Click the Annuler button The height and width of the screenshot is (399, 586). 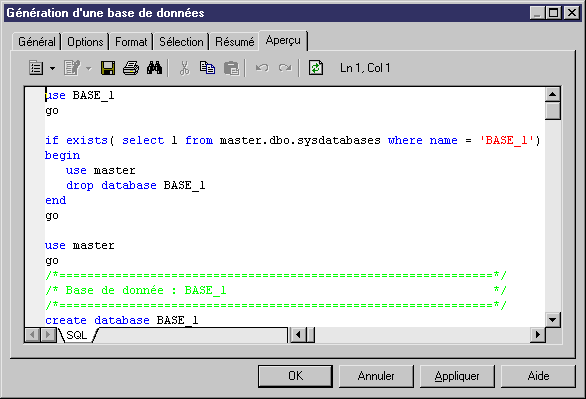pos(376,376)
